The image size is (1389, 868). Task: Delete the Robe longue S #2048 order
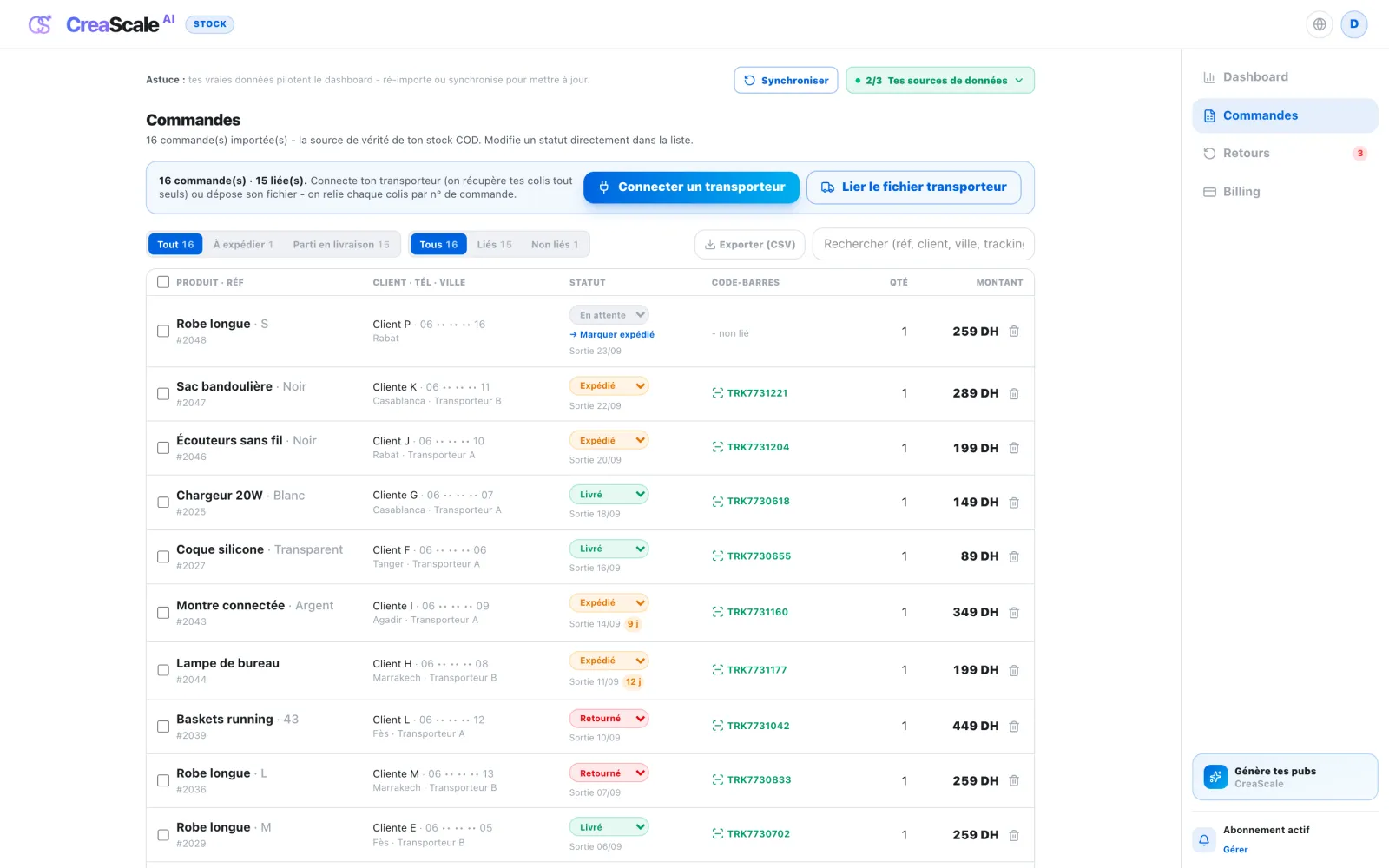tap(1014, 332)
